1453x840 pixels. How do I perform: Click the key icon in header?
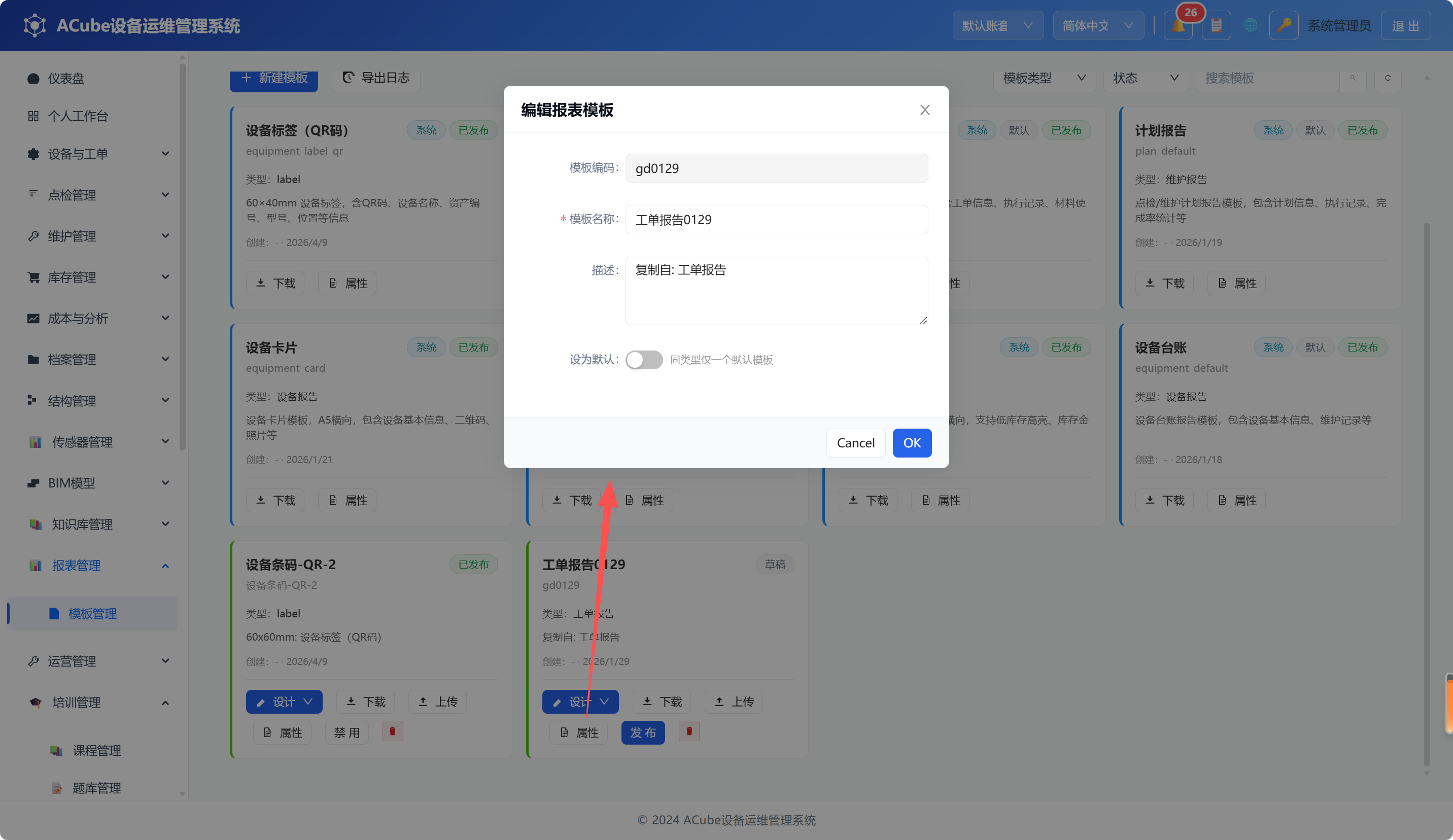tap(1284, 25)
